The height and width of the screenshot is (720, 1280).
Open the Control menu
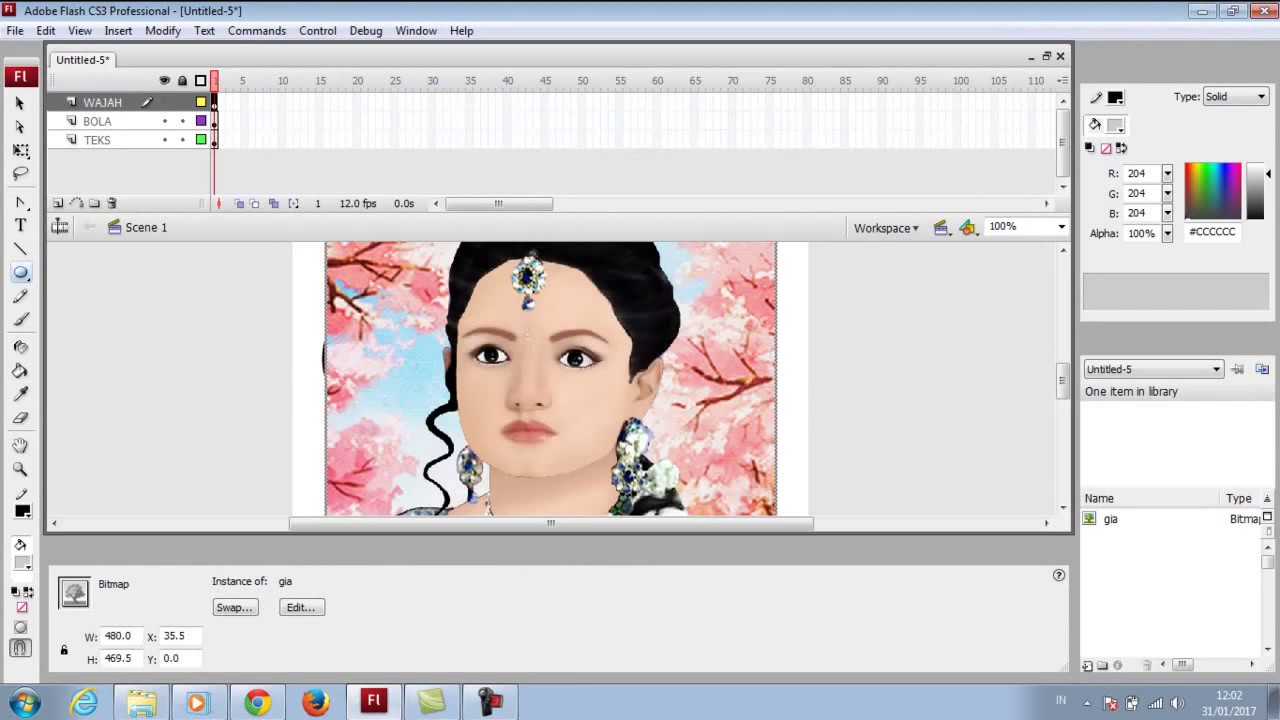pyautogui.click(x=318, y=31)
